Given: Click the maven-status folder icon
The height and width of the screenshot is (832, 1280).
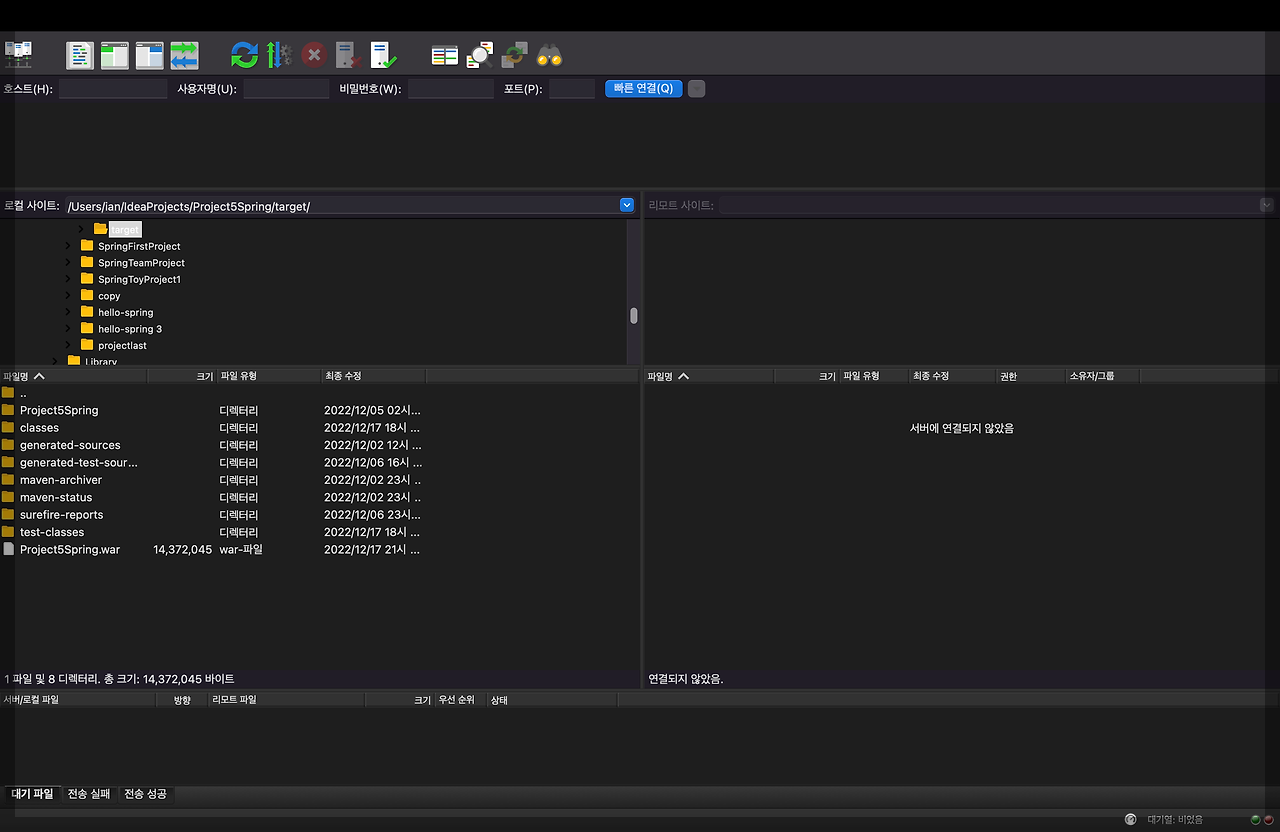Looking at the screenshot, I should coord(8,497).
